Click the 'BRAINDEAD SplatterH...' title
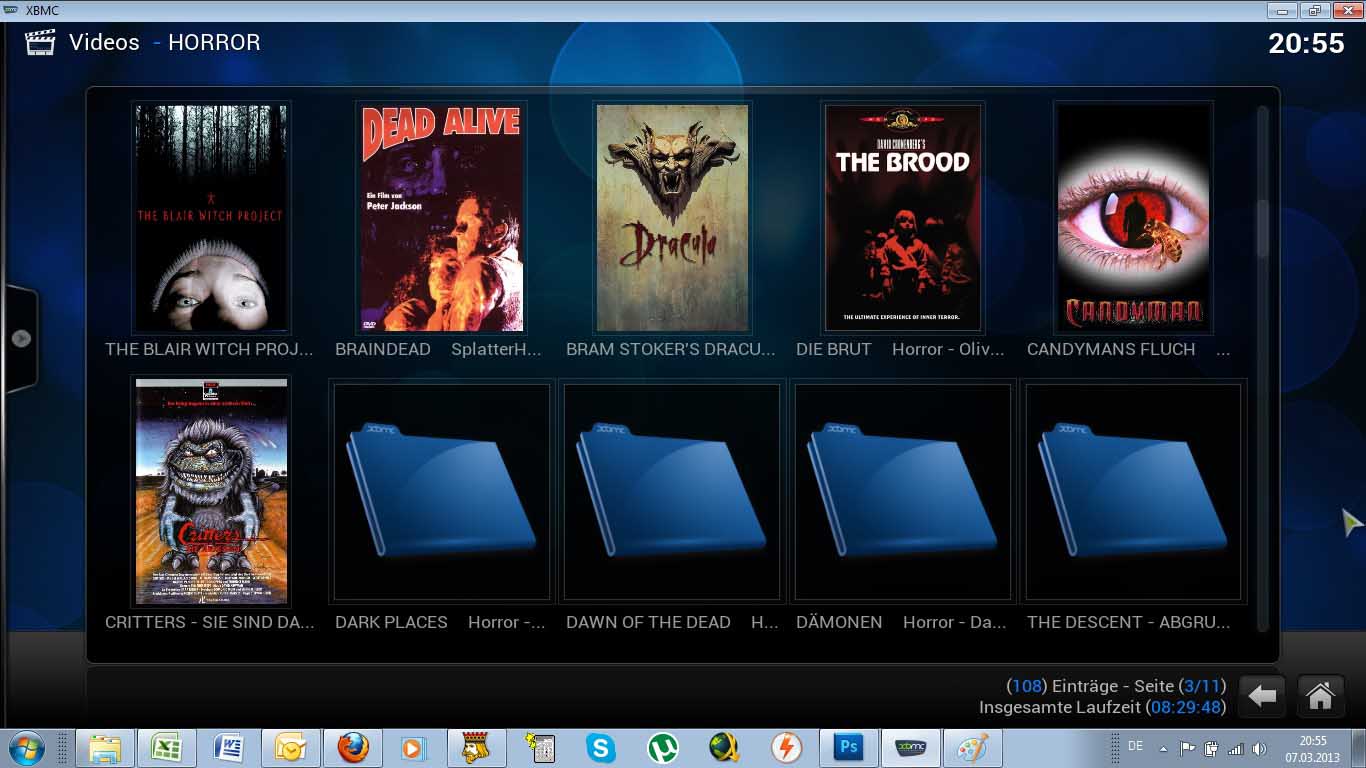This screenshot has width=1366, height=768. click(438, 349)
